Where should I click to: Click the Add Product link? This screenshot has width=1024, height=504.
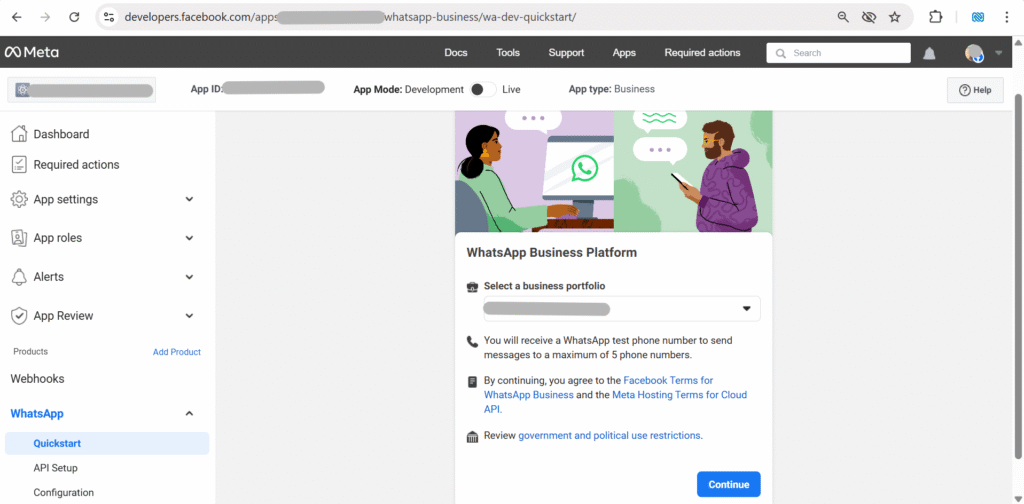(x=176, y=352)
